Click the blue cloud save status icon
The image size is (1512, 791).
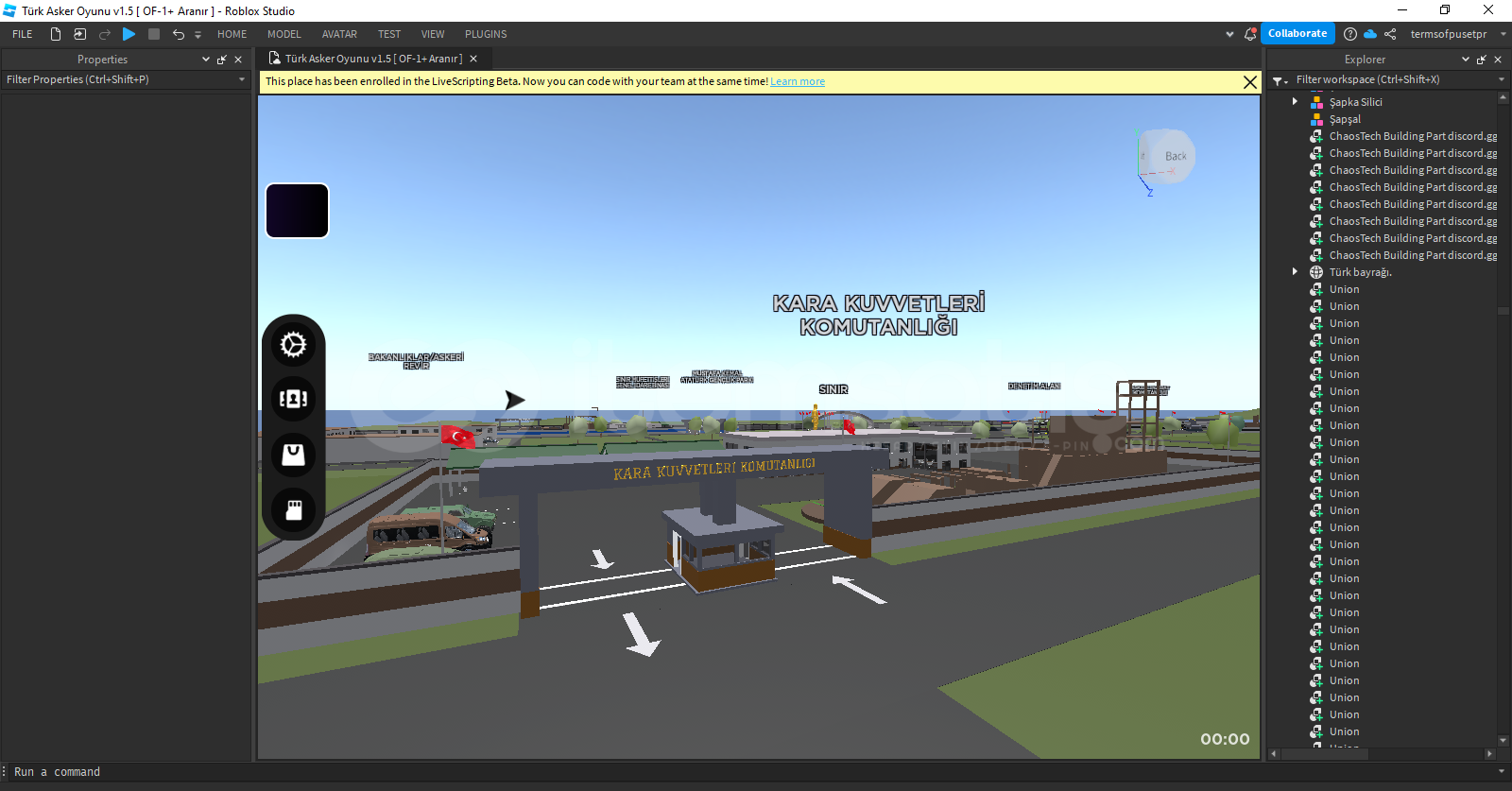pos(1370,34)
